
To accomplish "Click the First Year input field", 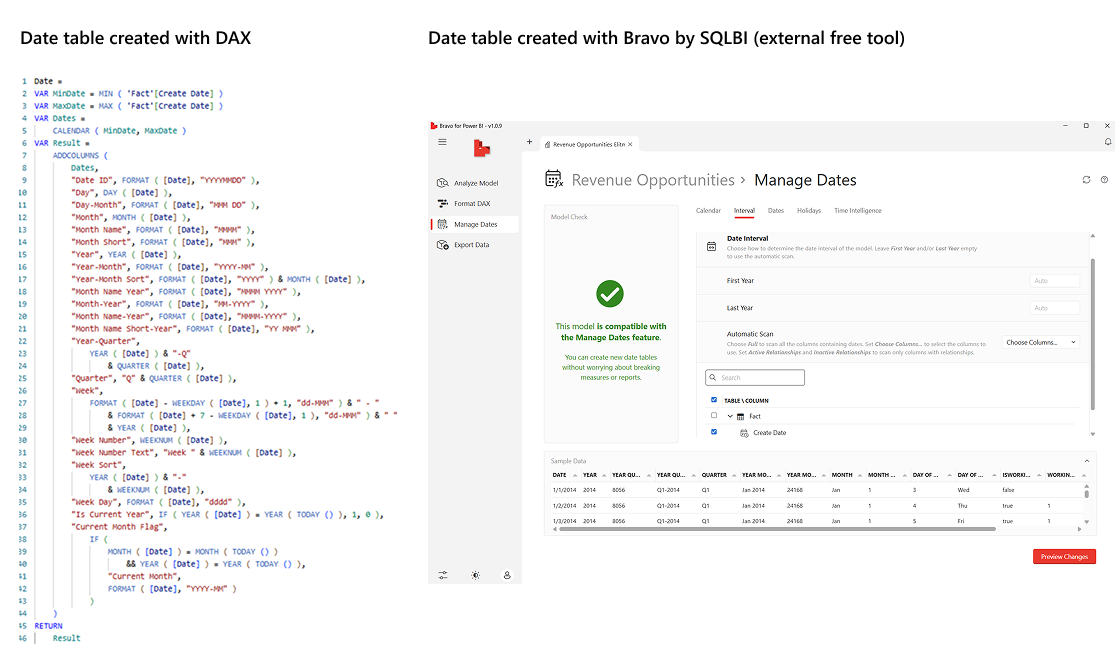I will (x=1055, y=281).
